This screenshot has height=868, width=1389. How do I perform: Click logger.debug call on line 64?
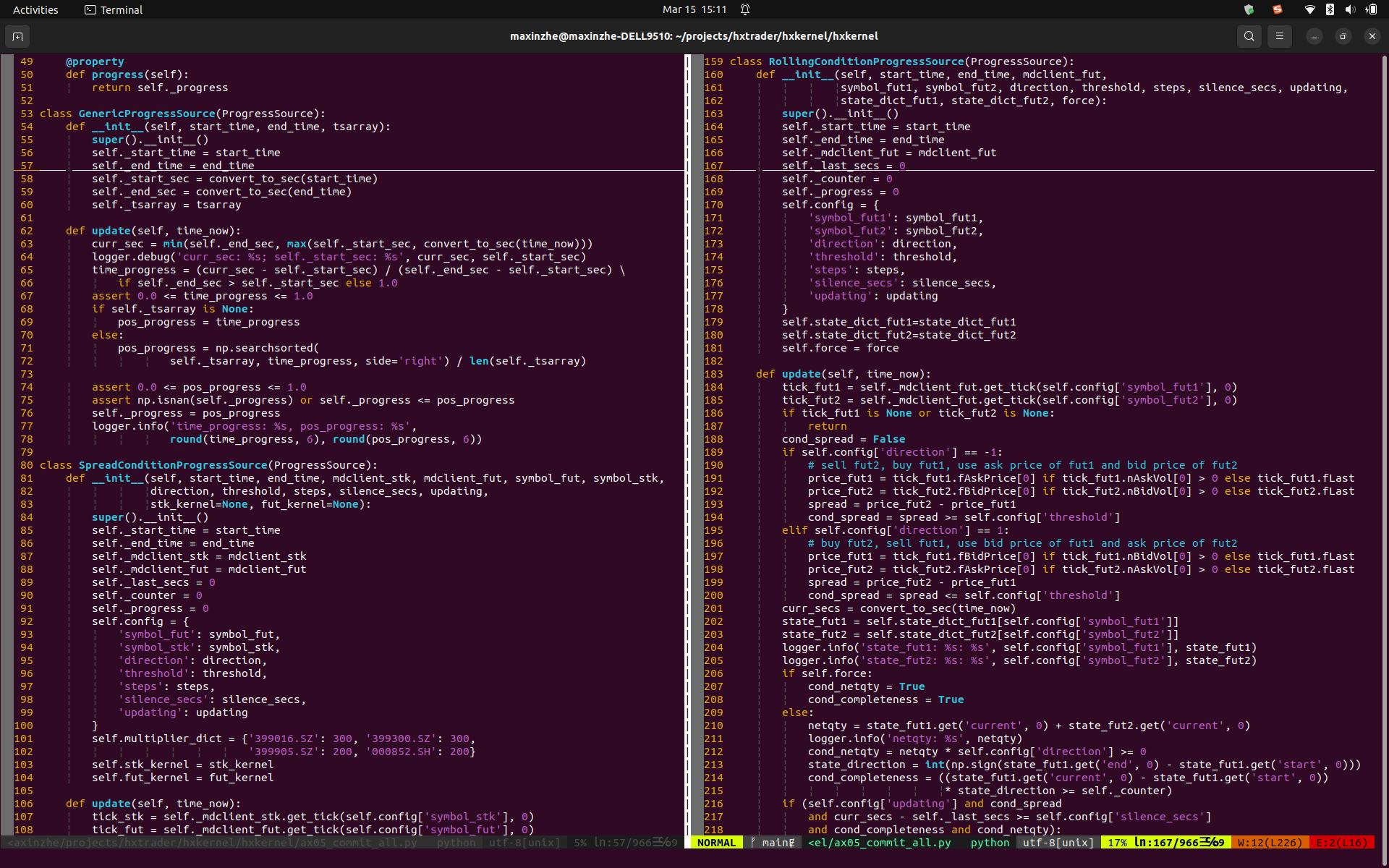[339, 257]
